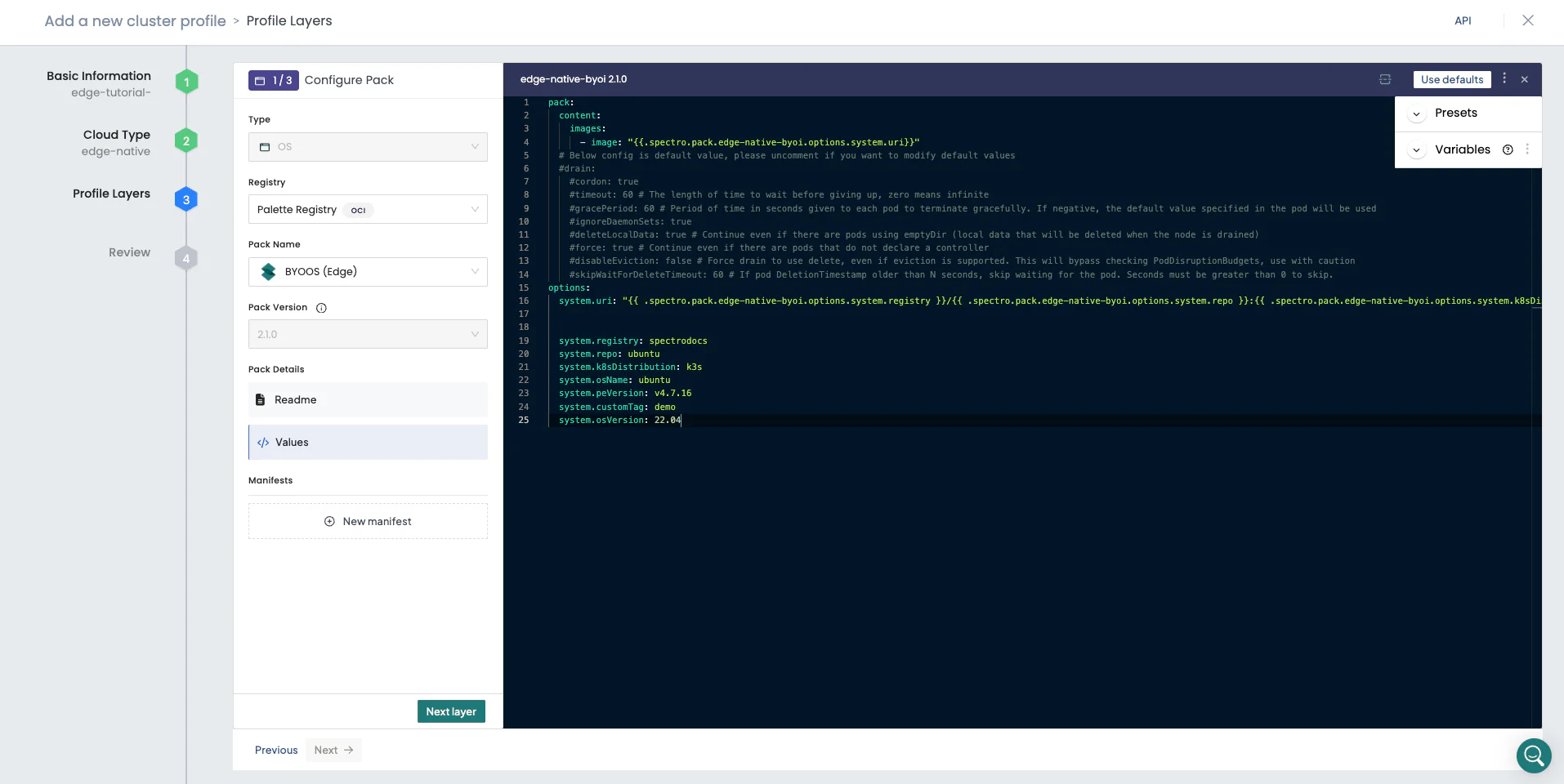Click the Next layer button
The width and height of the screenshot is (1564, 784).
tap(450, 711)
